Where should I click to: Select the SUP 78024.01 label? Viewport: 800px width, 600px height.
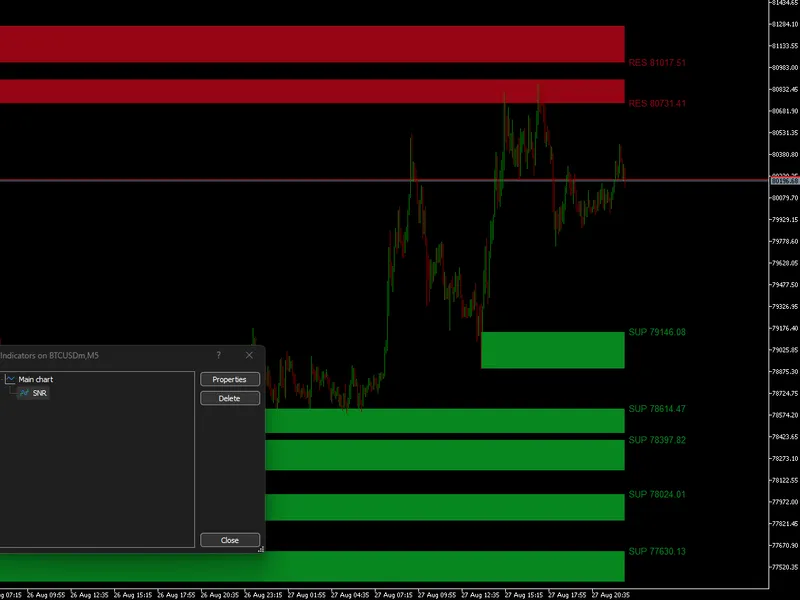(657, 494)
